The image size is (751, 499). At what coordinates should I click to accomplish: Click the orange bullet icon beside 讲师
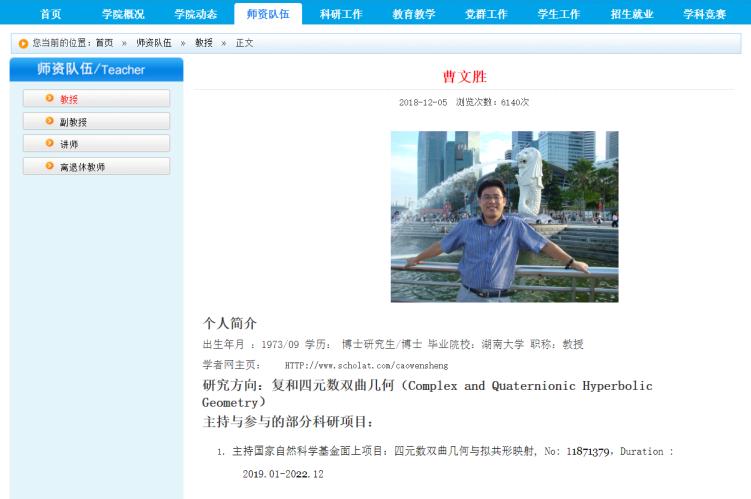click(x=49, y=143)
